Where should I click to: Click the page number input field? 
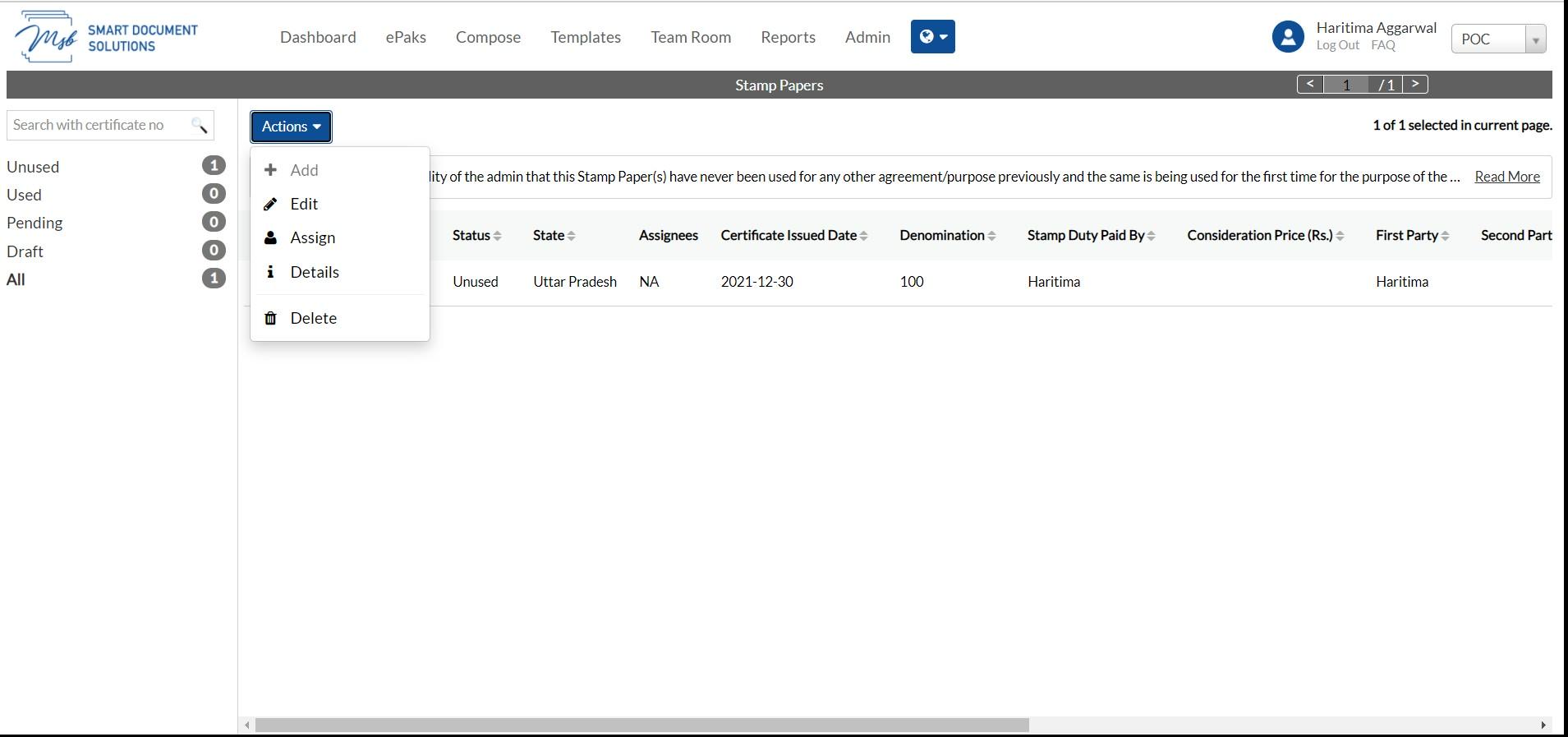(x=1346, y=85)
